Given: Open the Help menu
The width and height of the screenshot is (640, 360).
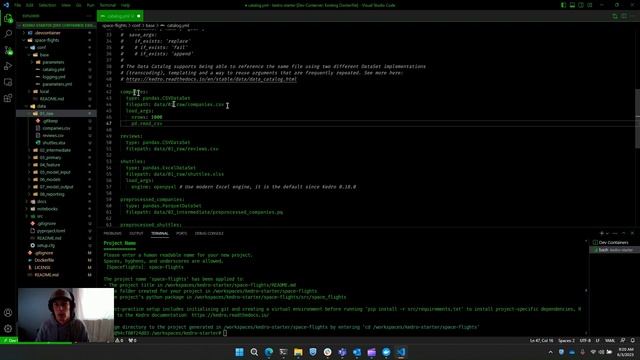Looking at the screenshot, I should 125,5.
